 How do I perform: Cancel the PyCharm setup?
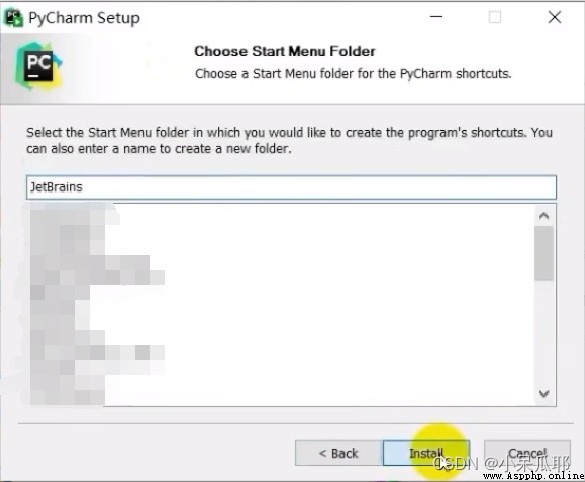coord(527,453)
